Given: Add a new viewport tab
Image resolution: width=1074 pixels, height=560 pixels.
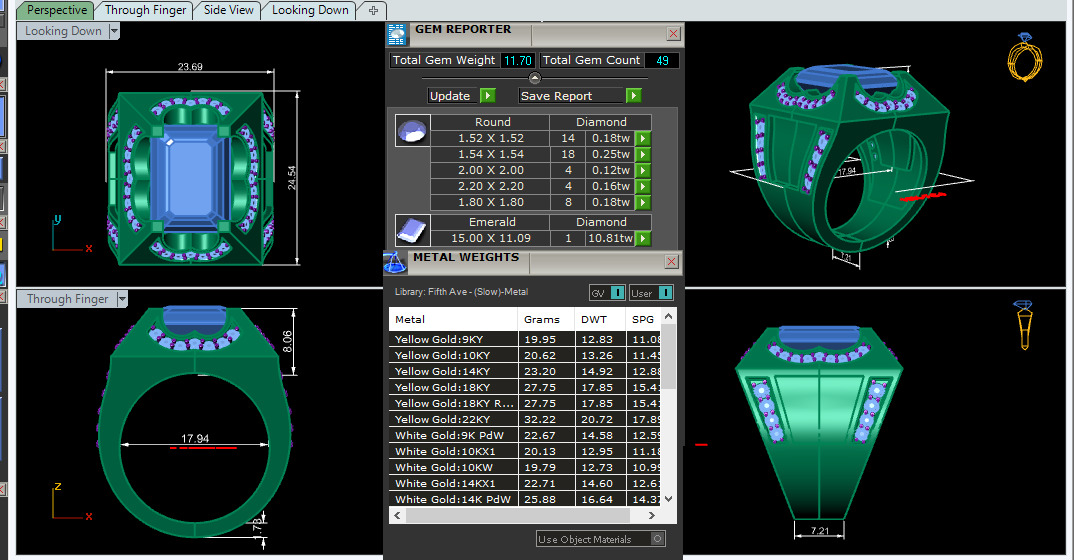Looking at the screenshot, I should click(x=373, y=10).
